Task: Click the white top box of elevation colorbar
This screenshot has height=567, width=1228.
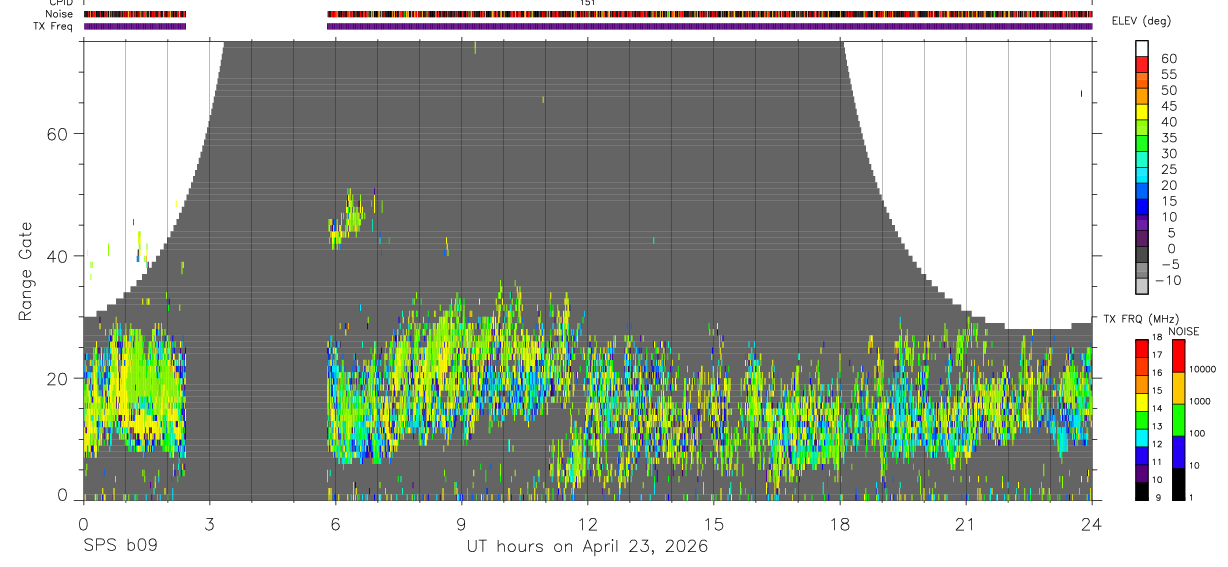Action: [x=1142, y=49]
